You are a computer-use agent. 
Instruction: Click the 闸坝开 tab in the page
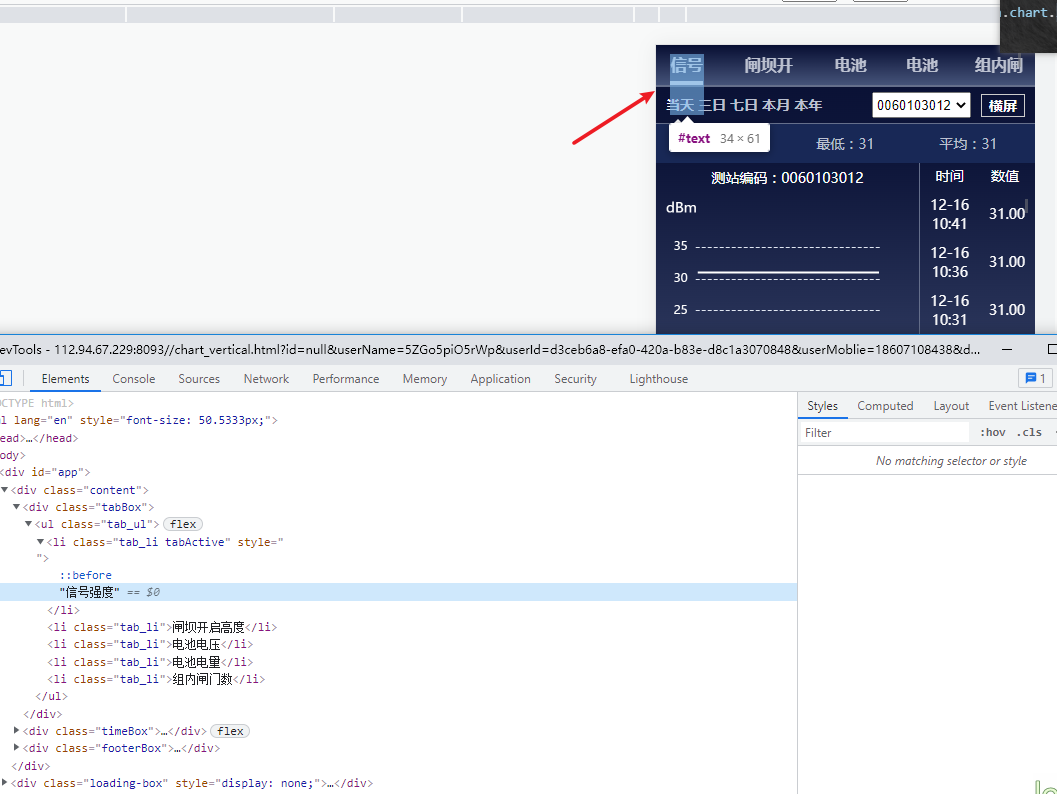(x=768, y=65)
